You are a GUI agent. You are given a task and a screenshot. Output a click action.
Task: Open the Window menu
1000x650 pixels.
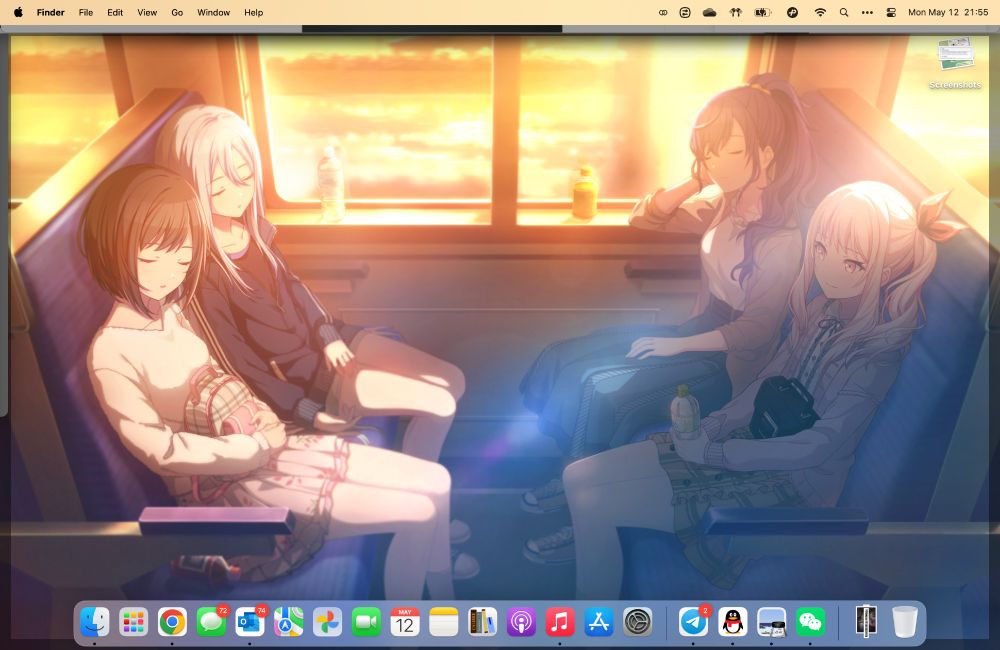(x=213, y=12)
